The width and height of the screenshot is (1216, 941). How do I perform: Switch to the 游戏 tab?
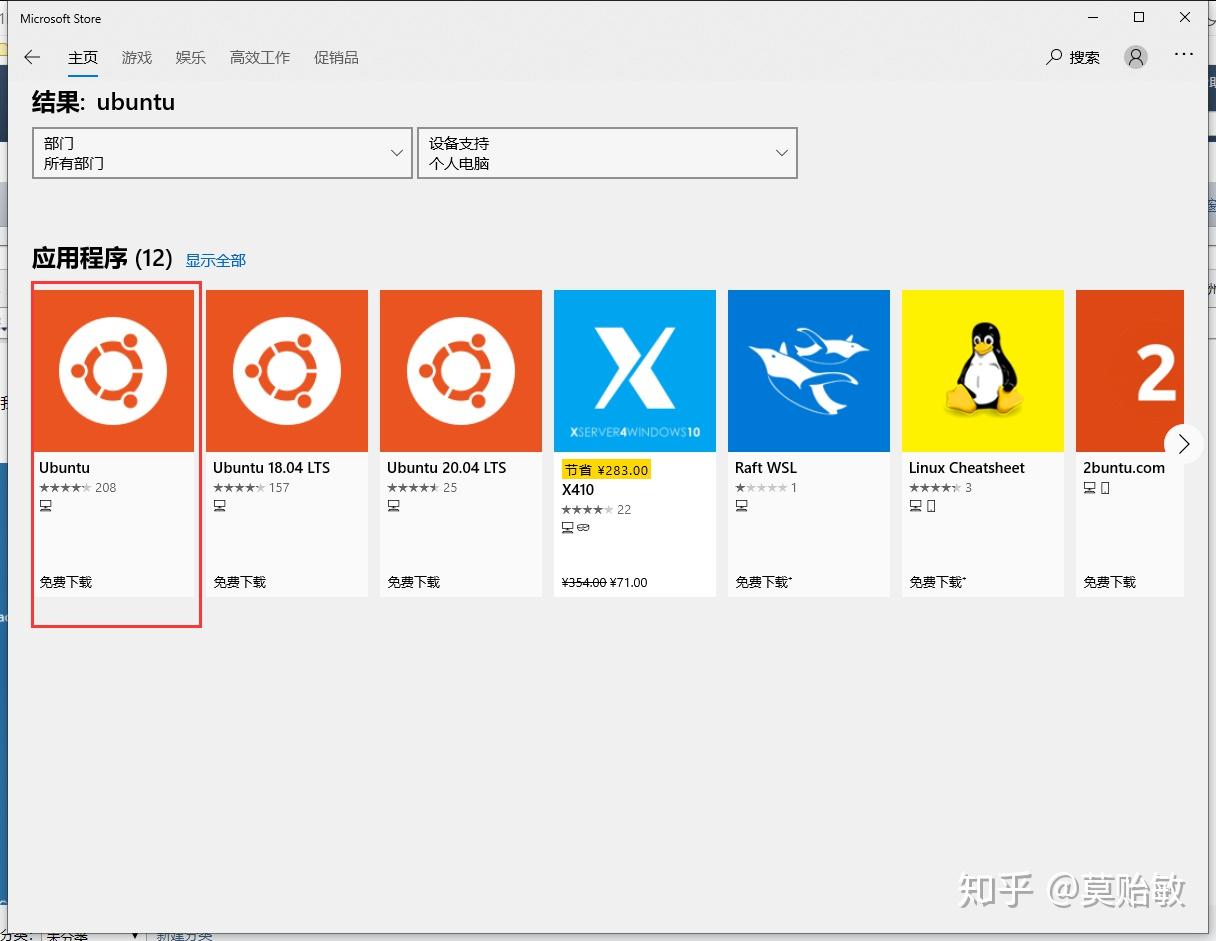tap(137, 58)
